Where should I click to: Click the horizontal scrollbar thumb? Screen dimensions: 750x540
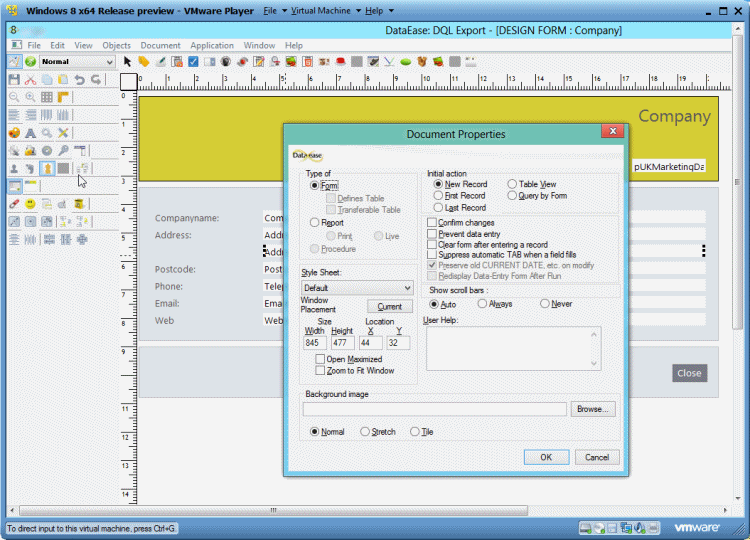pyautogui.click(x=274, y=510)
